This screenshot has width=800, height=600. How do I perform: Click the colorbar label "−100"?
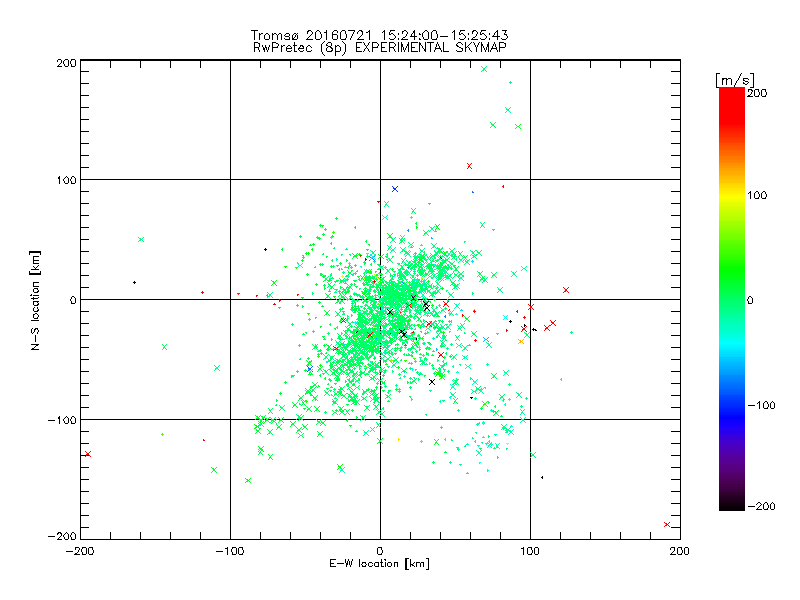(761, 405)
